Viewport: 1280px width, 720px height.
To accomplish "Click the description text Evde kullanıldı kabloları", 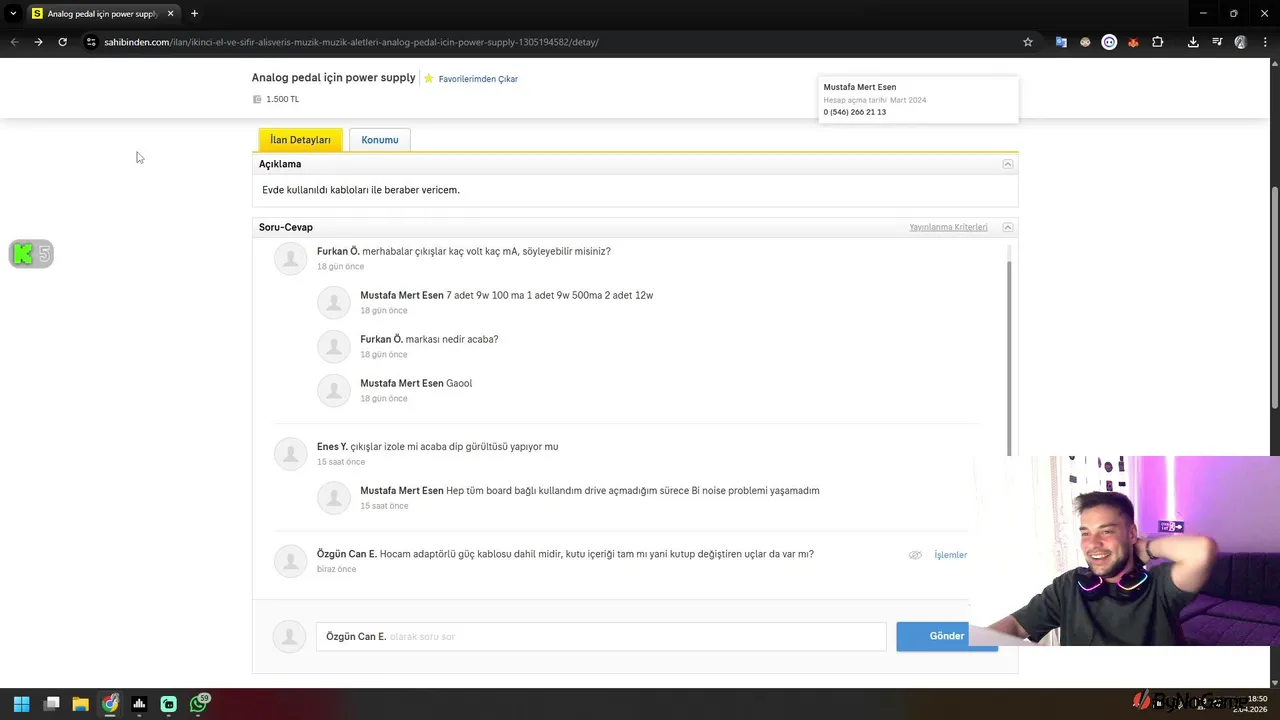I will tap(361, 190).
